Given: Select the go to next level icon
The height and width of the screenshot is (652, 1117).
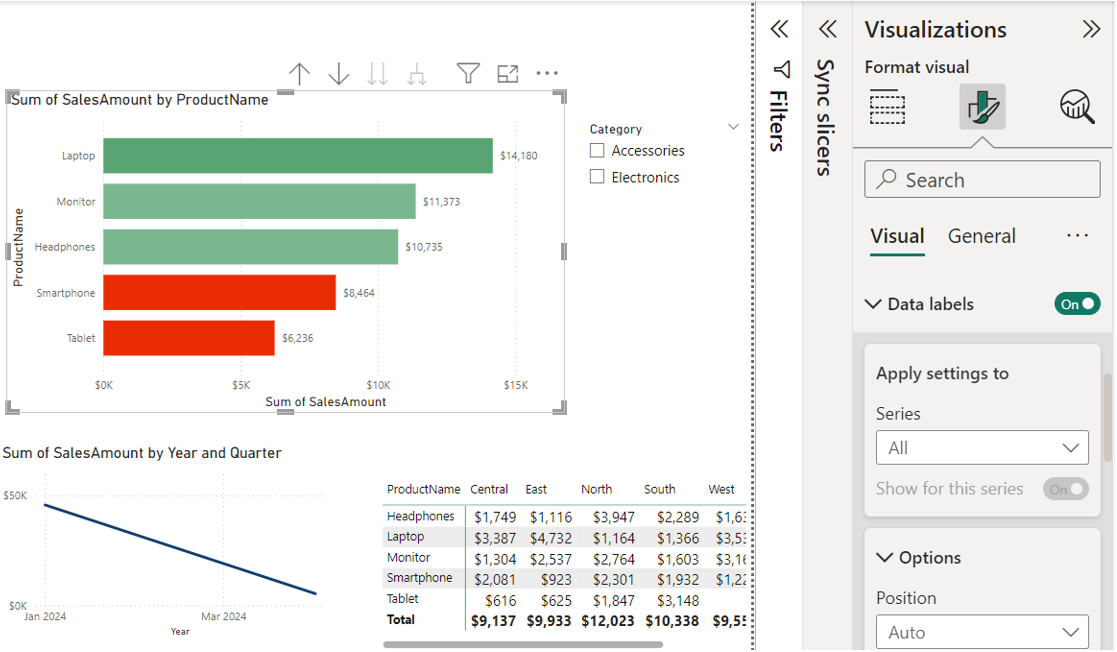Looking at the screenshot, I should 378,73.
